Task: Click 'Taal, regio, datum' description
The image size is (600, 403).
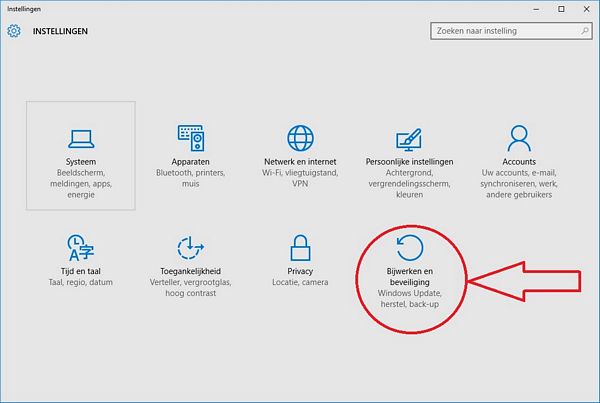Action: 80,282
